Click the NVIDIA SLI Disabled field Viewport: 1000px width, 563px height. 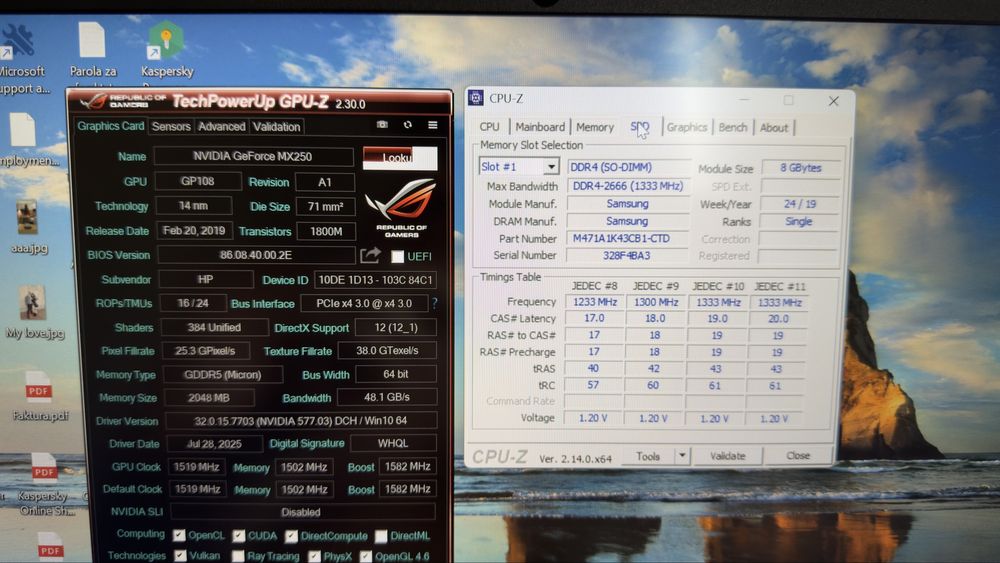click(302, 511)
